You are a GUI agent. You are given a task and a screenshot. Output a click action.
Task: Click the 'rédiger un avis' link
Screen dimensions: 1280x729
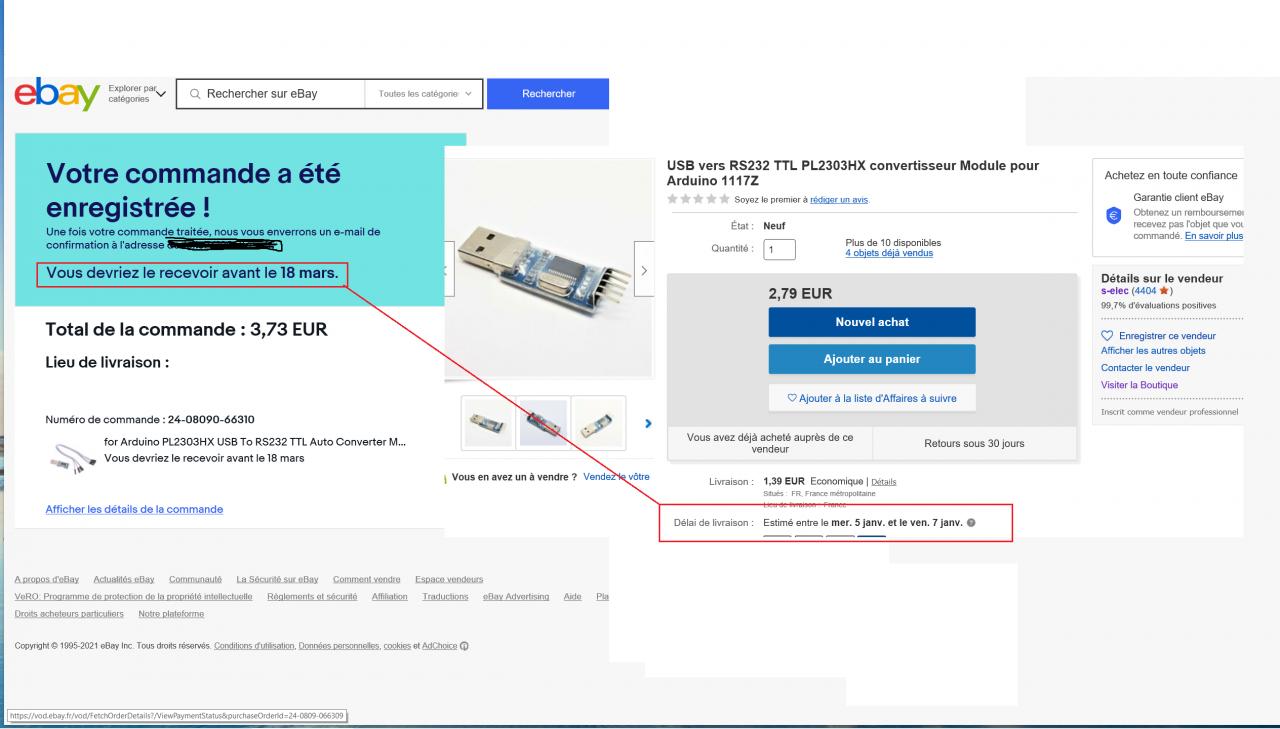coord(839,200)
